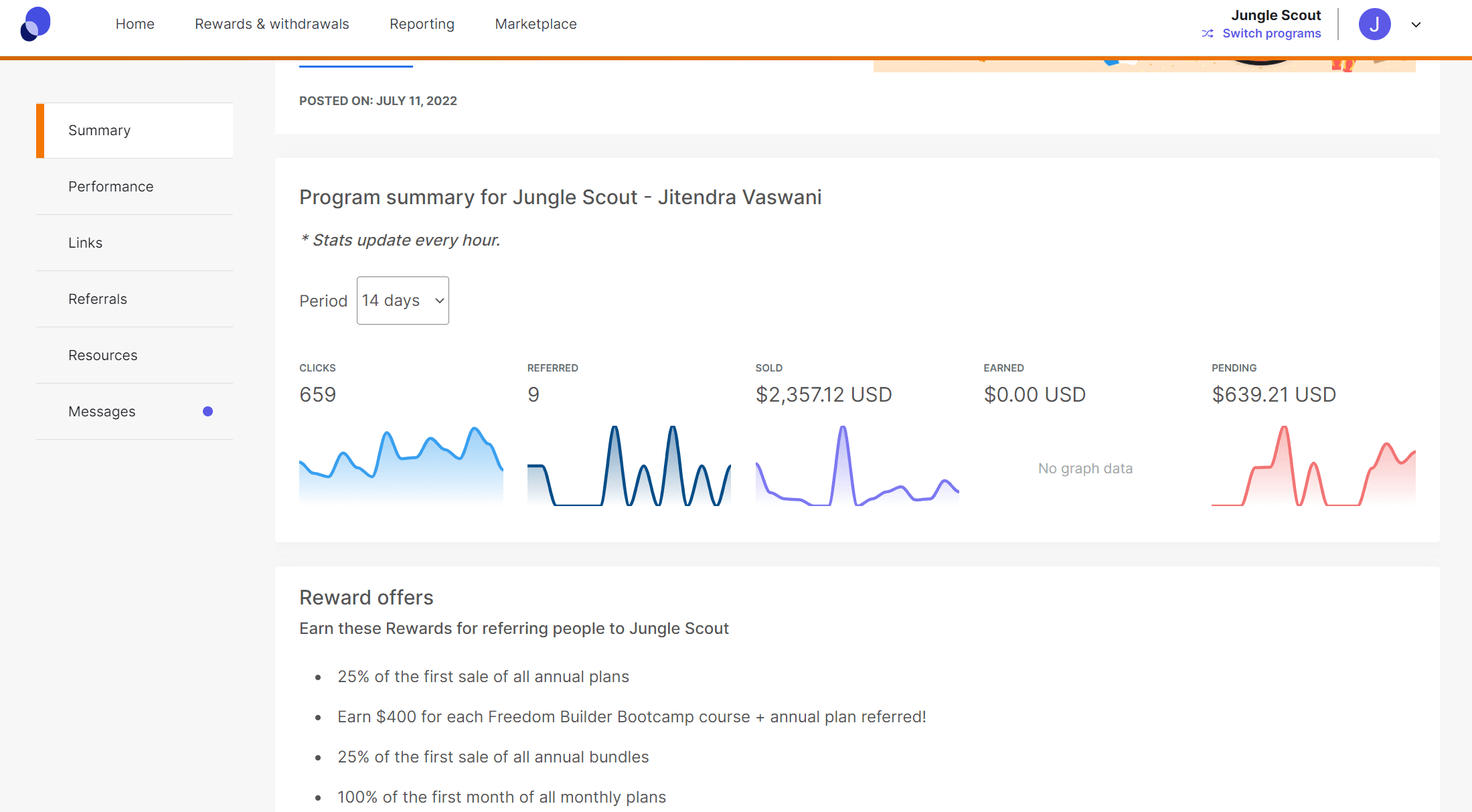The width and height of the screenshot is (1472, 812).
Task: Open the Messages sidebar tab
Action: 102,412
